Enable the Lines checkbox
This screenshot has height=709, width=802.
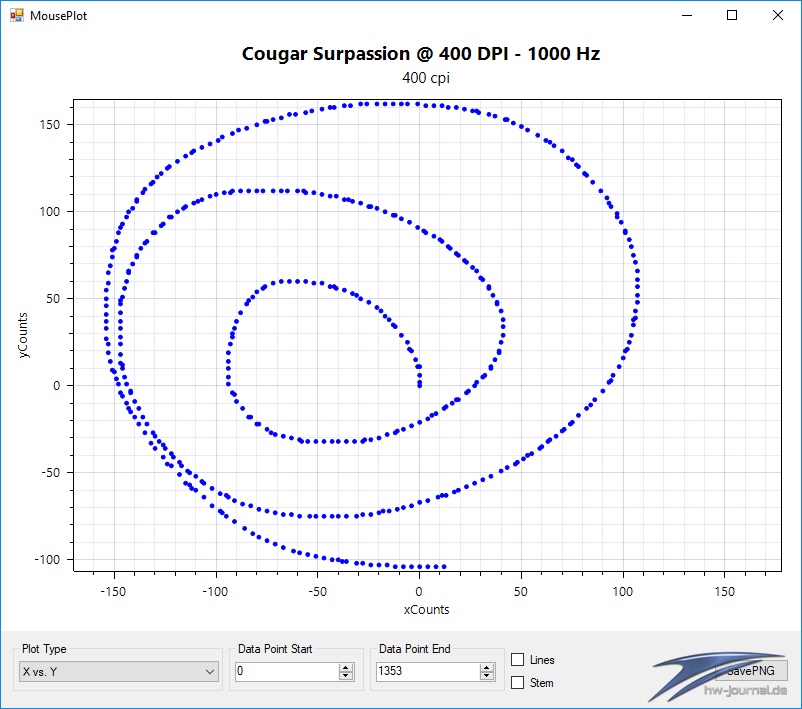click(518, 660)
